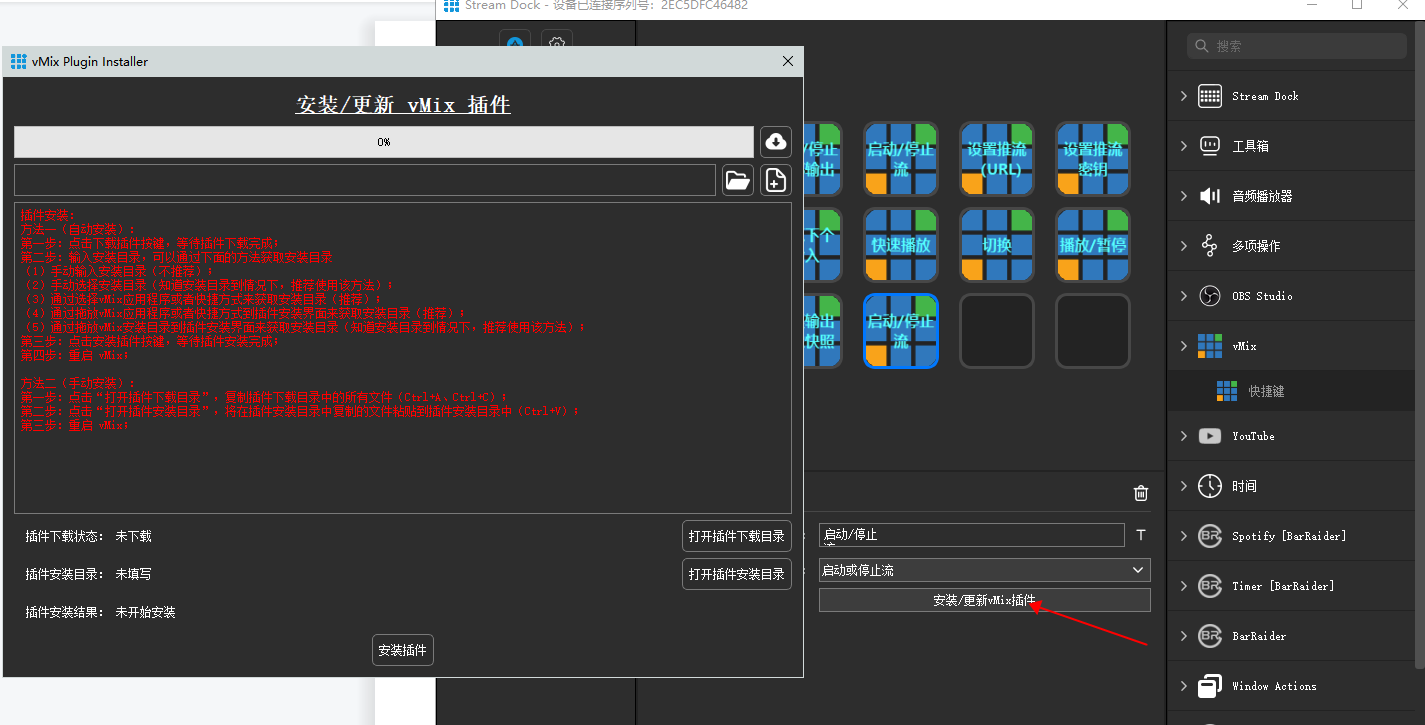Select the 设置推流密钥 key
Viewport: 1425px width, 725px height.
pos(1093,159)
